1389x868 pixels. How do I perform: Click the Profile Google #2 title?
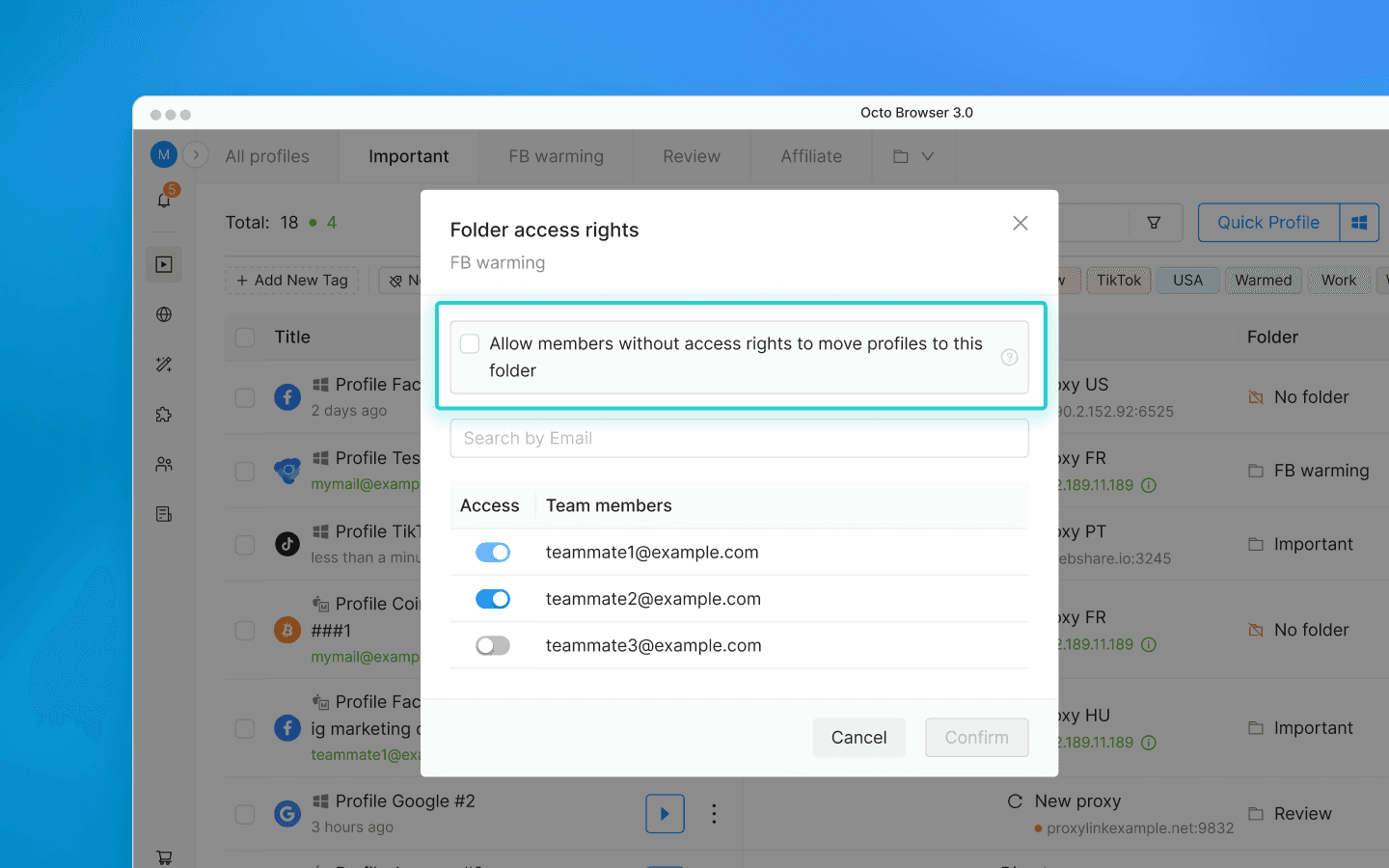[405, 801]
